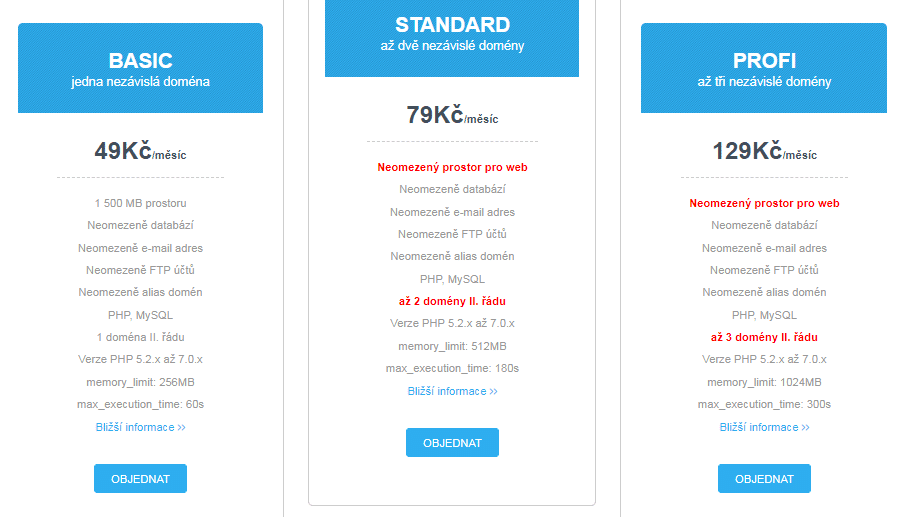The height and width of the screenshot is (517, 905).
Task: Click '1 500 MB prostoru' in BASIC
Action: pos(140,203)
